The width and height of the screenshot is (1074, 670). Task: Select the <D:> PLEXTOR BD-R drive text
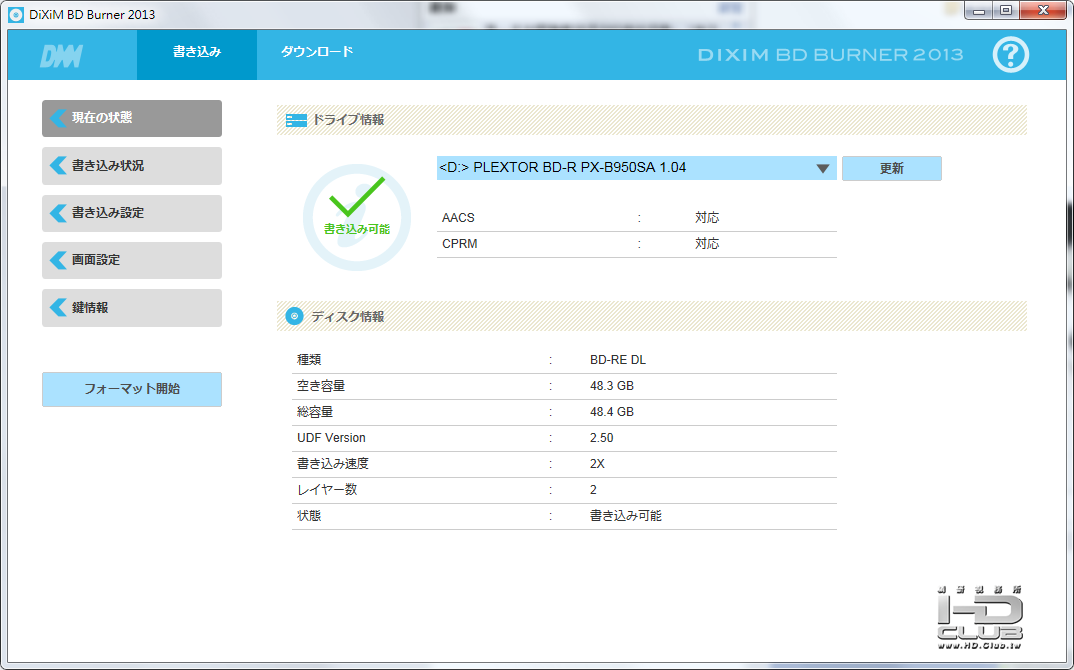562,168
